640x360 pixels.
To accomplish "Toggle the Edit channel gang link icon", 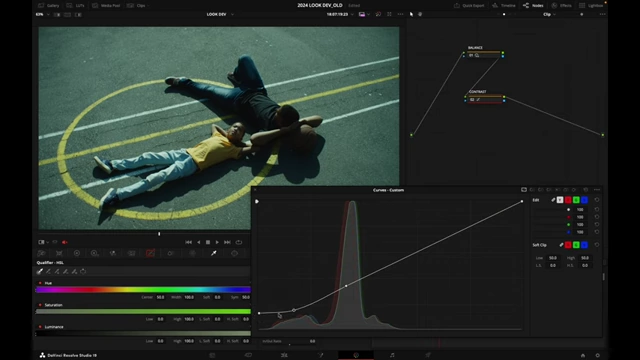I will click(x=553, y=200).
